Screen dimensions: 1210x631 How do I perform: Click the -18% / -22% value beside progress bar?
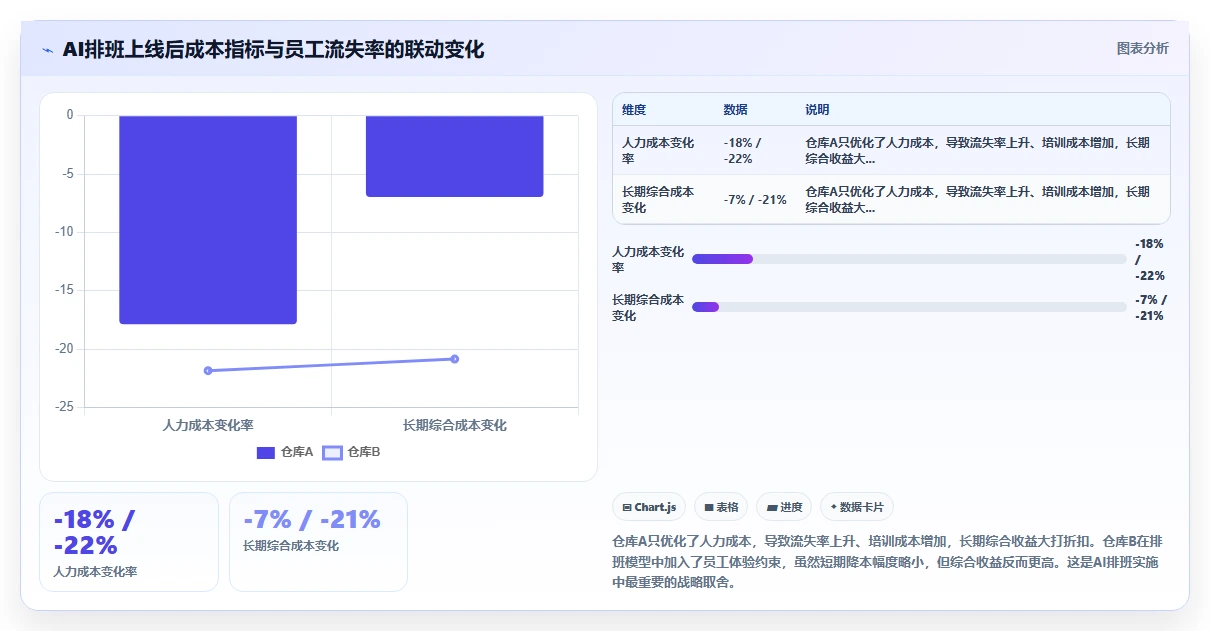click(1150, 260)
